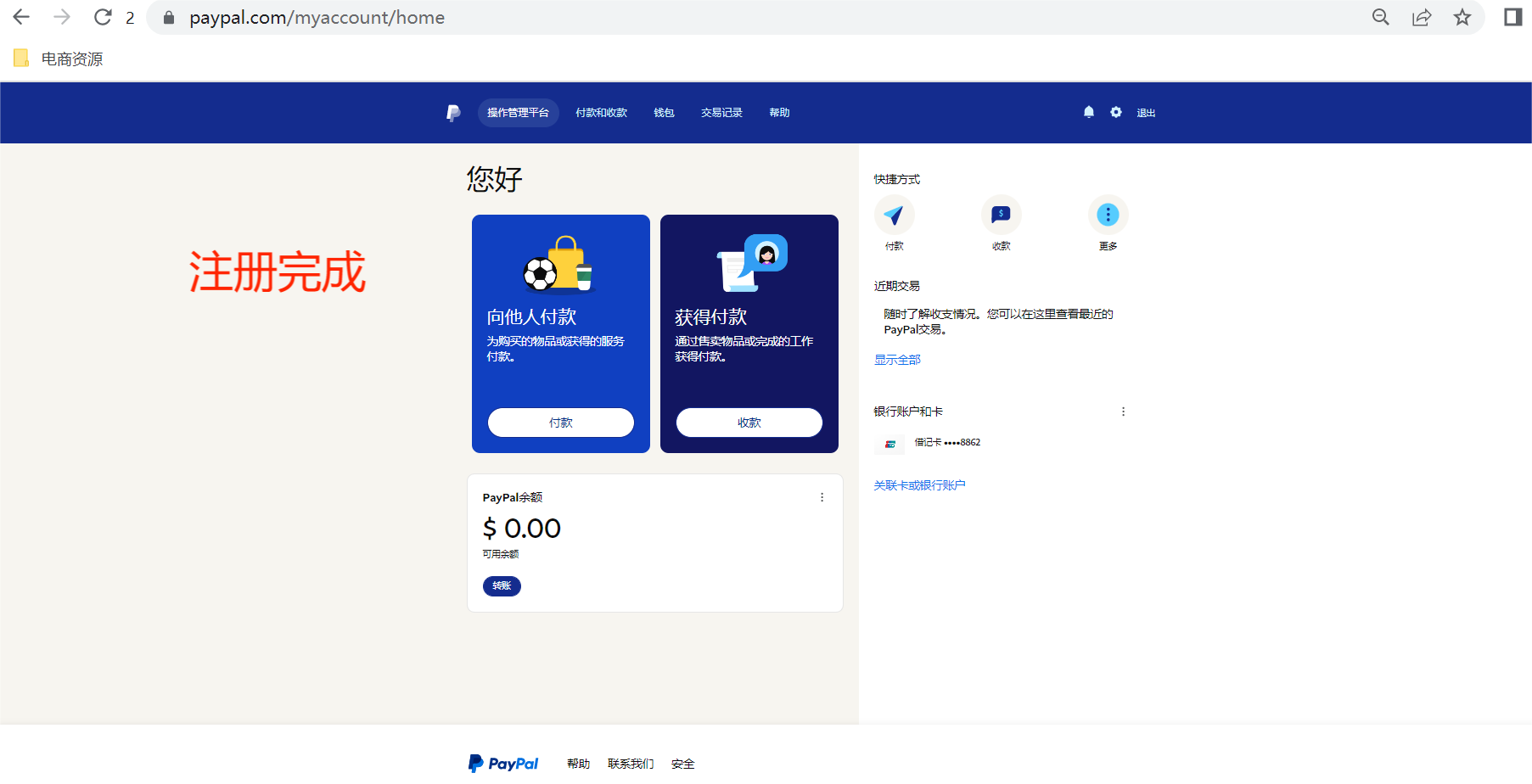The height and width of the screenshot is (784, 1532).
Task: Click the 获得付款 card illustration
Action: point(753,263)
